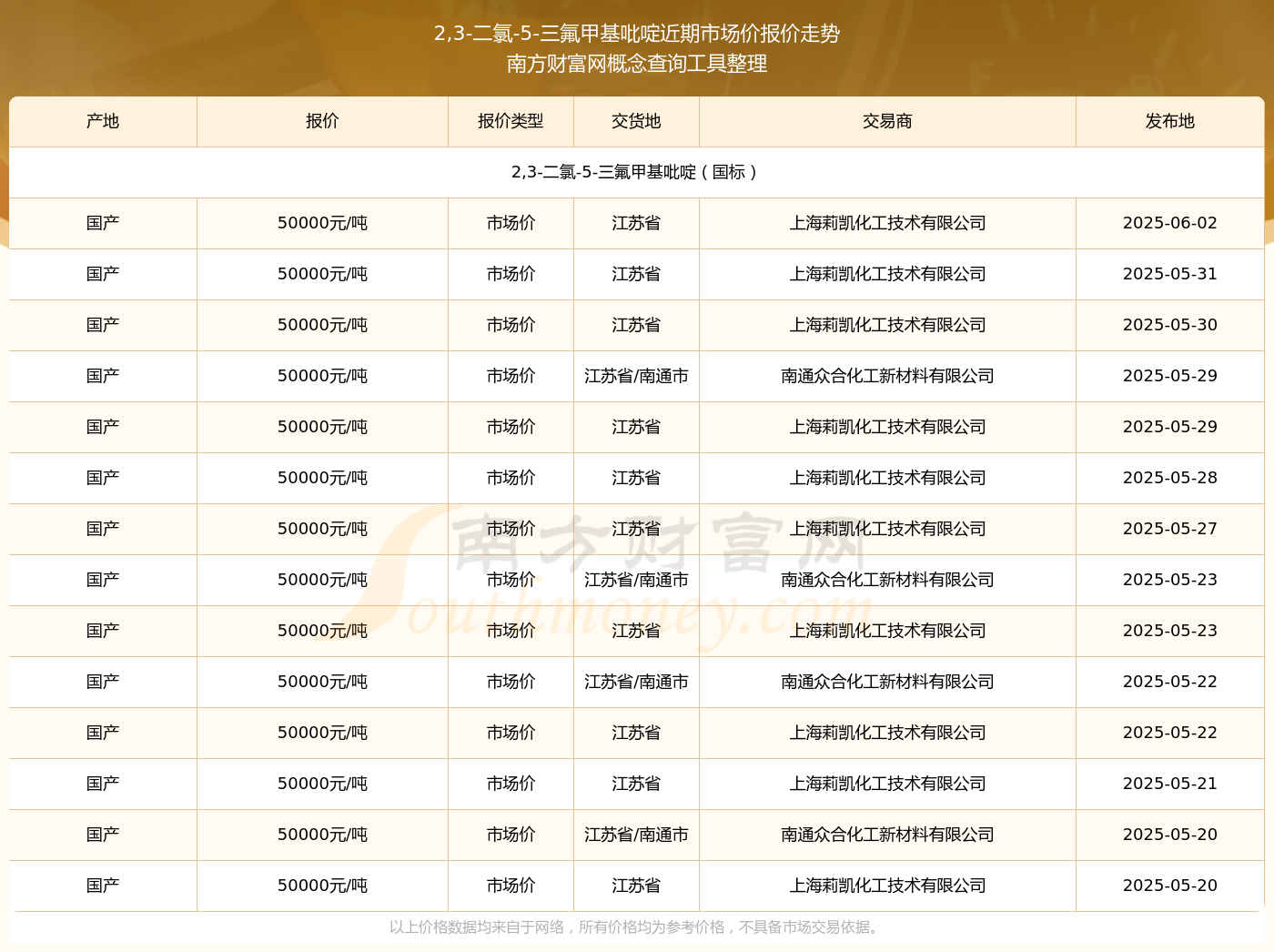Click the page title 2,3-二氯-5-三氟甲基吡啶近期市场价报价走势
This screenshot has height=952, width=1274.
637,34
